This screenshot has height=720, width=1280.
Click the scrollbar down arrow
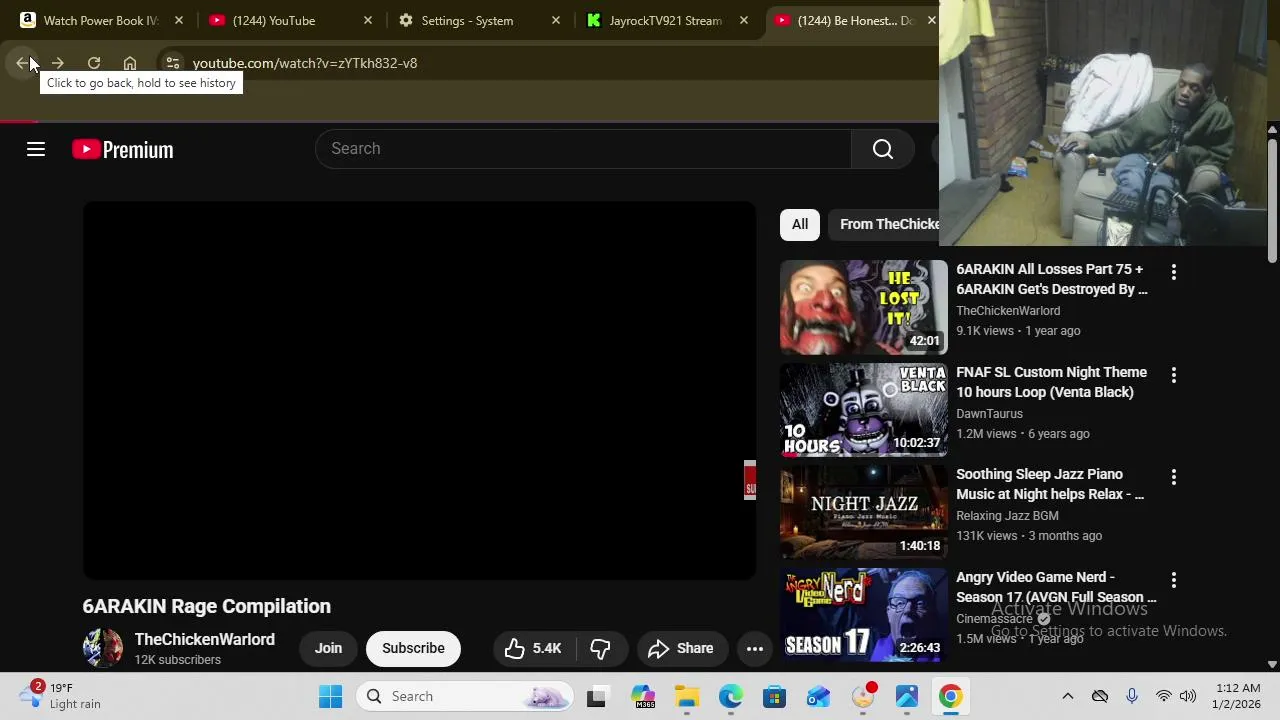tap(1272, 664)
